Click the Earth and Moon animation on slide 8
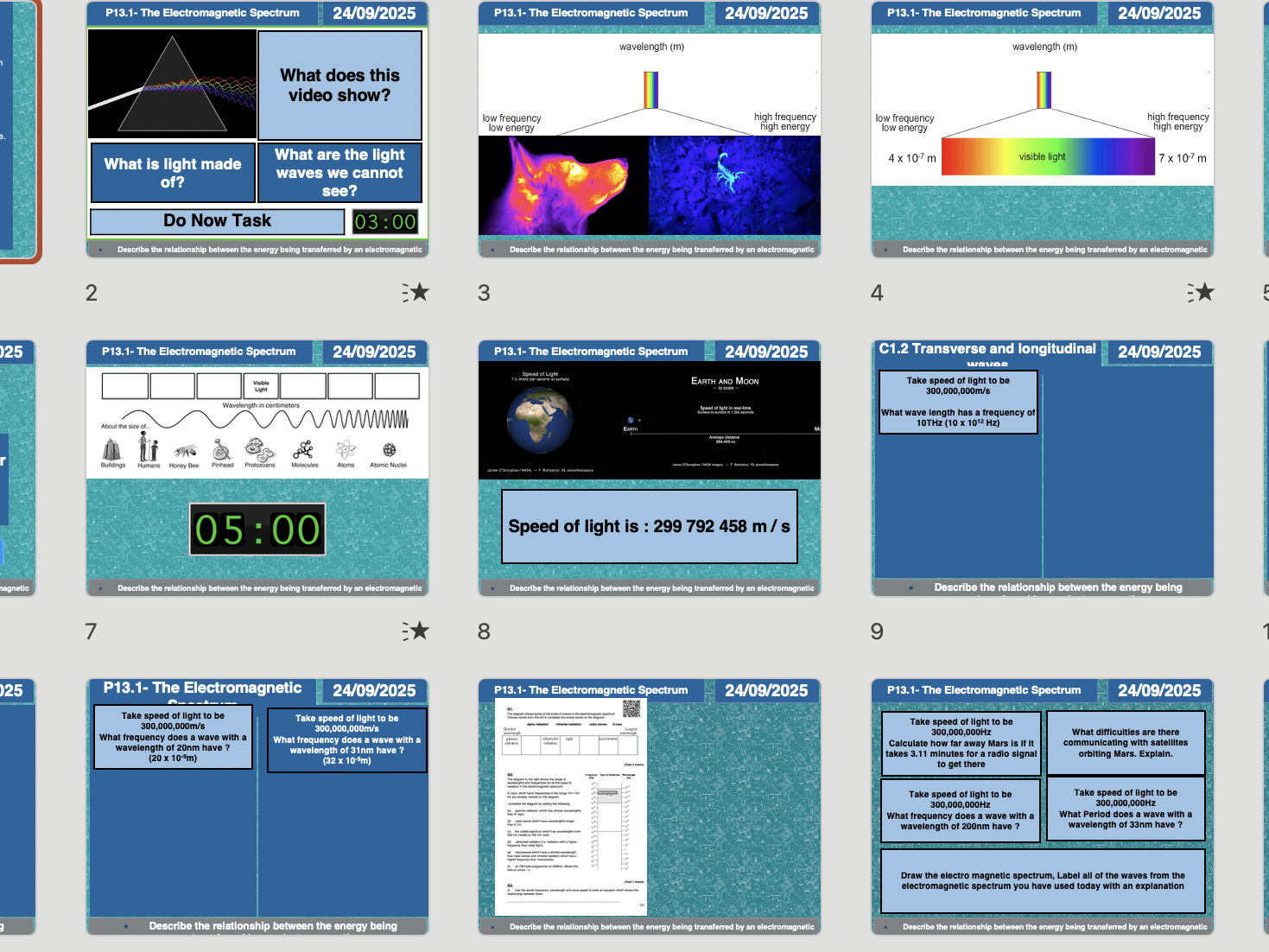The width and height of the screenshot is (1269, 952). pos(650,420)
